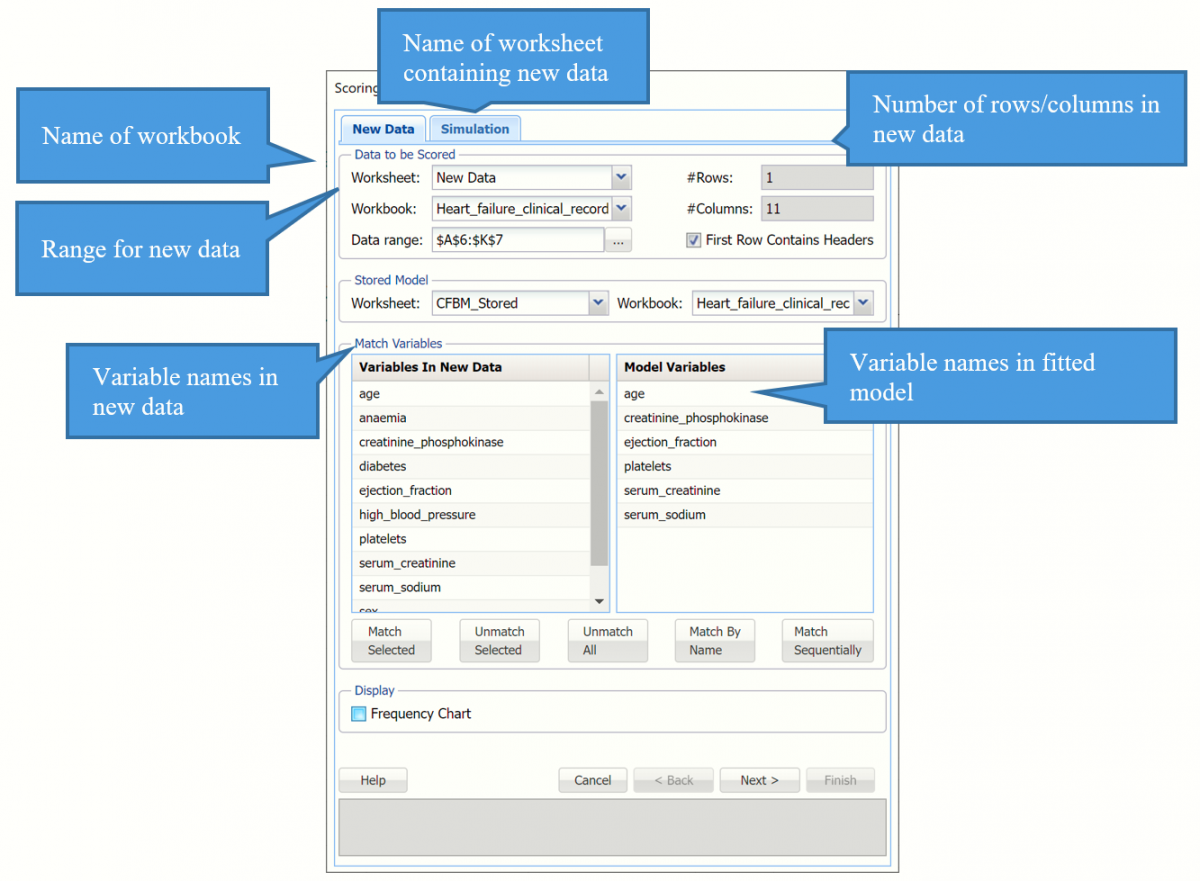Viewport: 1200px width, 881px height.
Task: Click the Match By Name button
Action: click(x=715, y=640)
